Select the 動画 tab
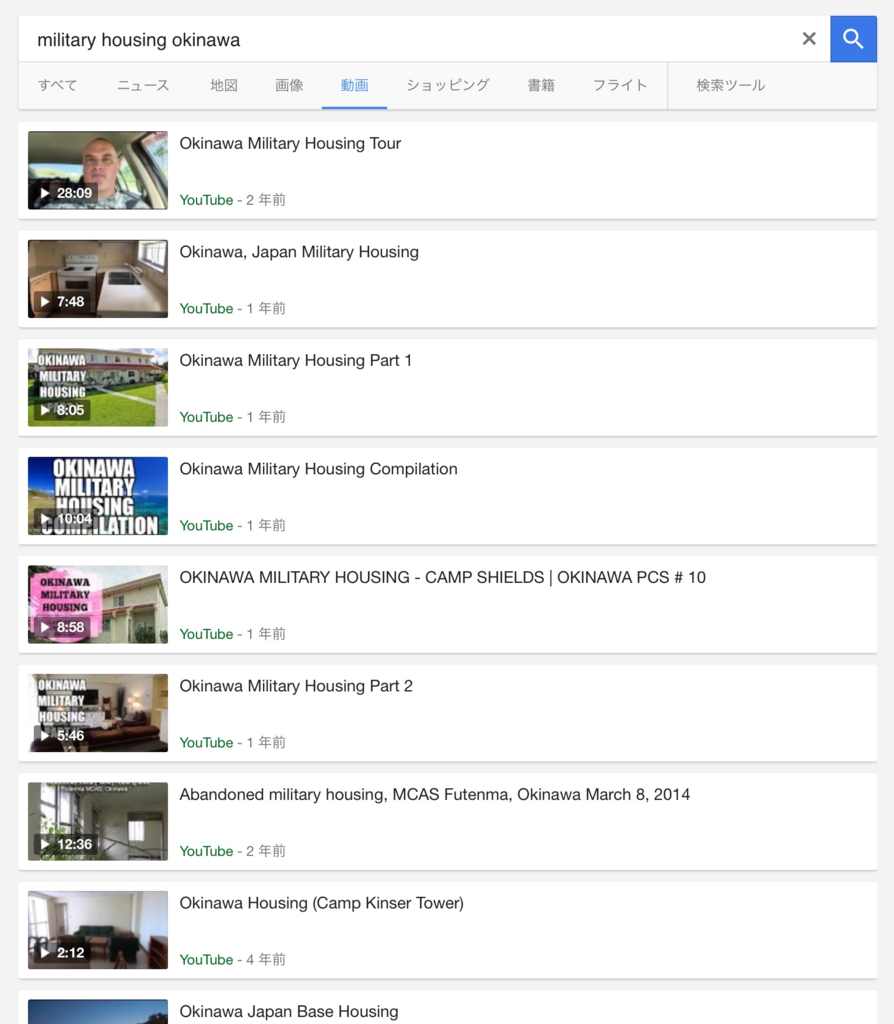The height and width of the screenshot is (1024, 894). [x=355, y=86]
